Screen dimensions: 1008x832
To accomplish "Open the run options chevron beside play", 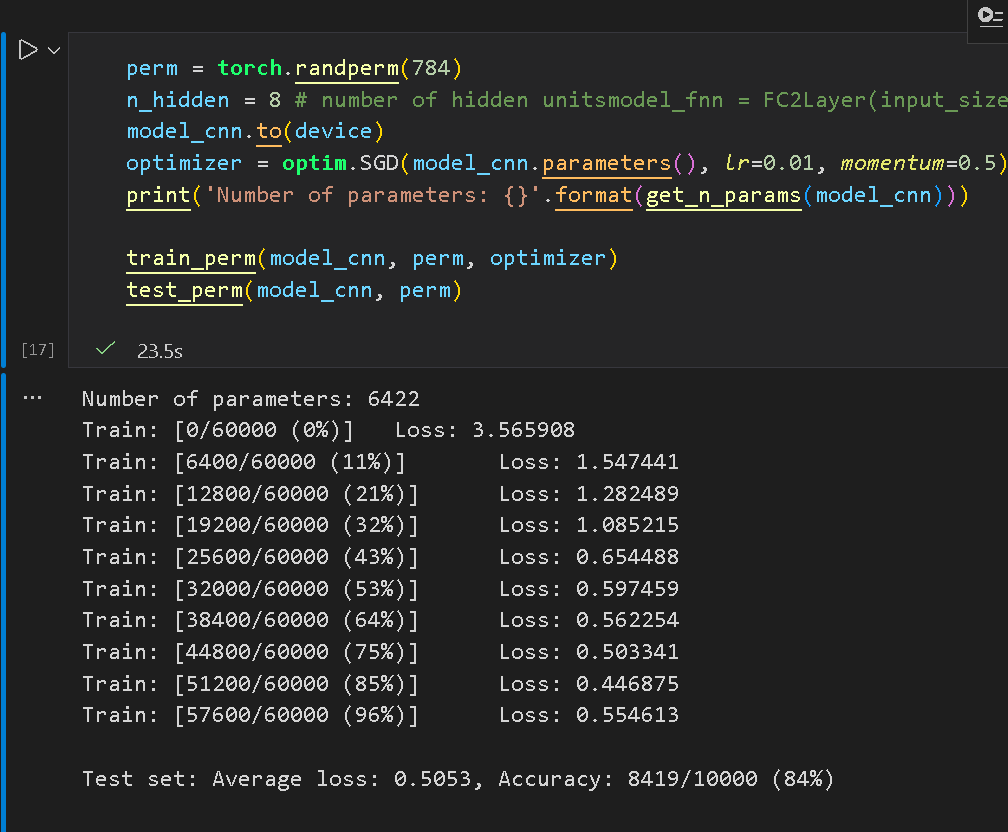I will [54, 50].
